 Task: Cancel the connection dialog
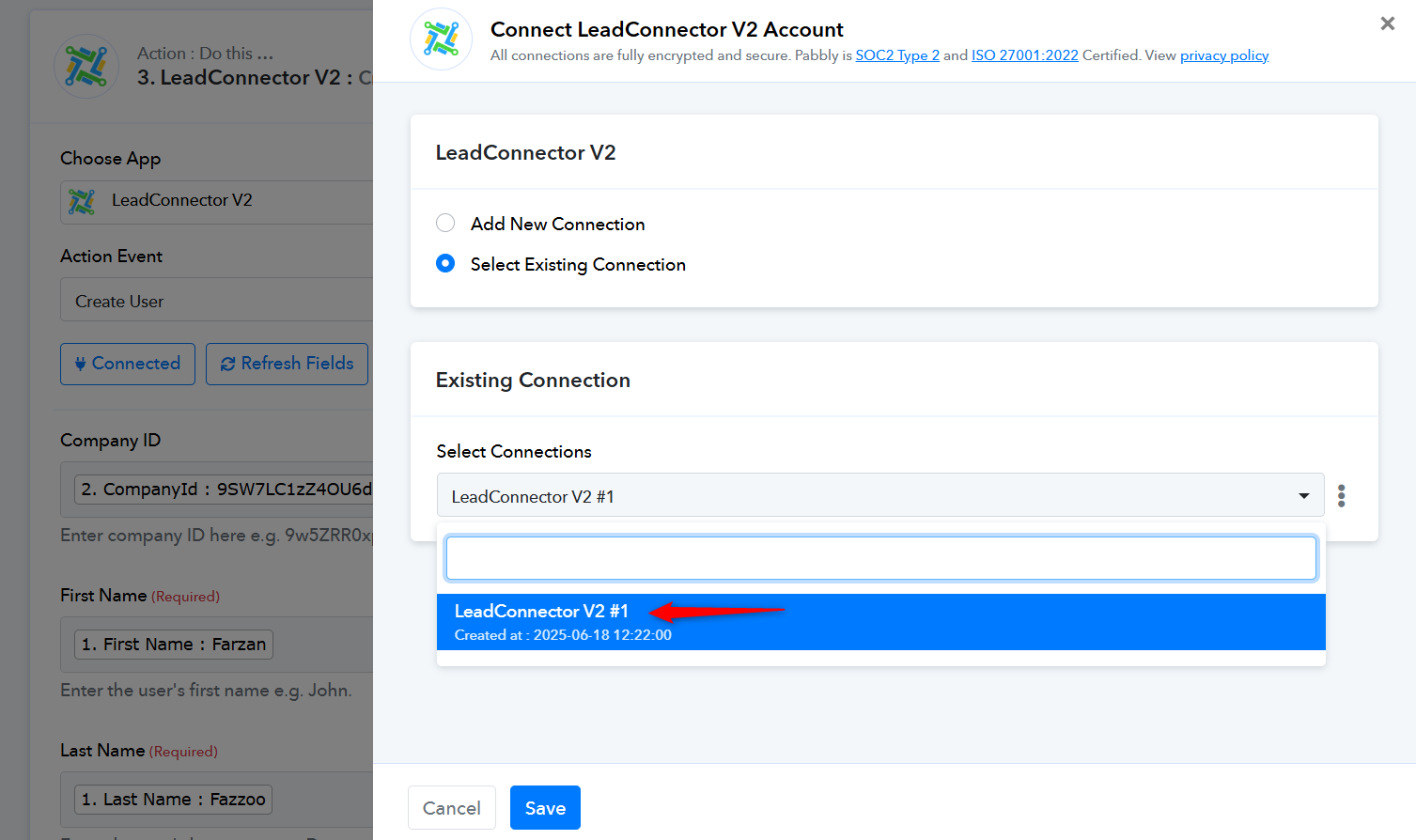(x=451, y=807)
